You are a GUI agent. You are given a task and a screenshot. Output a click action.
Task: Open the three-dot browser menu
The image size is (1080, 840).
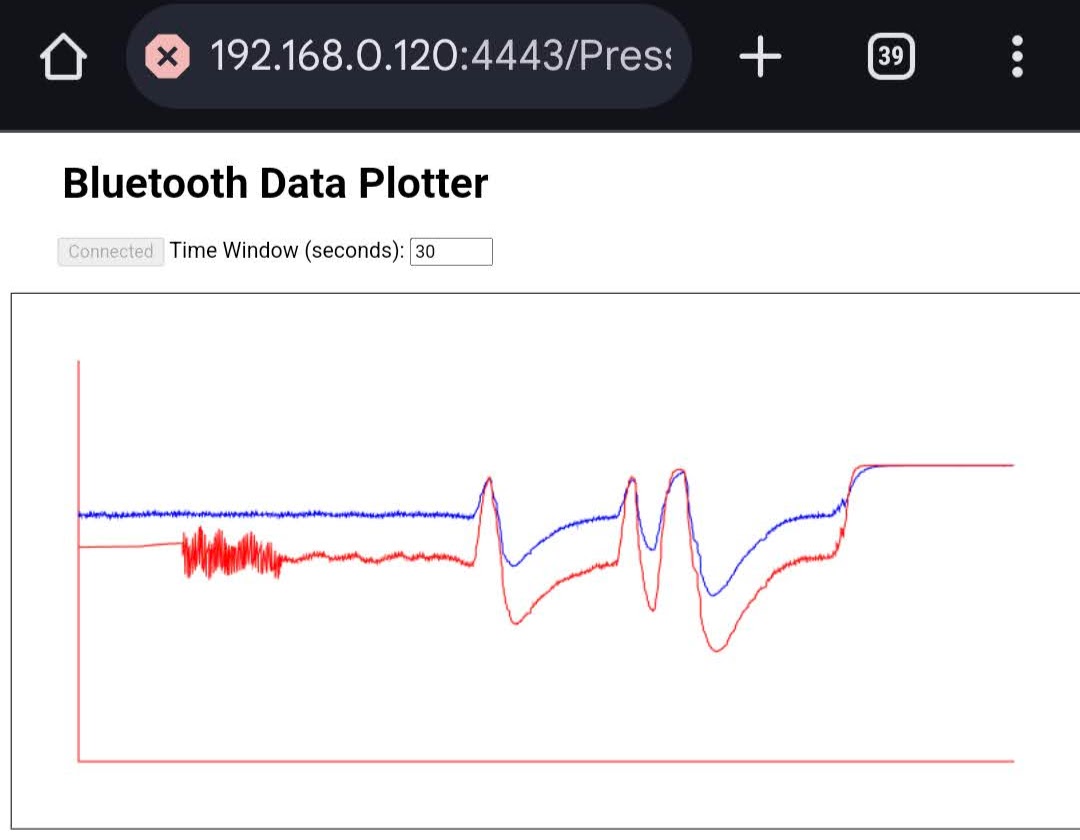pos(1017,57)
